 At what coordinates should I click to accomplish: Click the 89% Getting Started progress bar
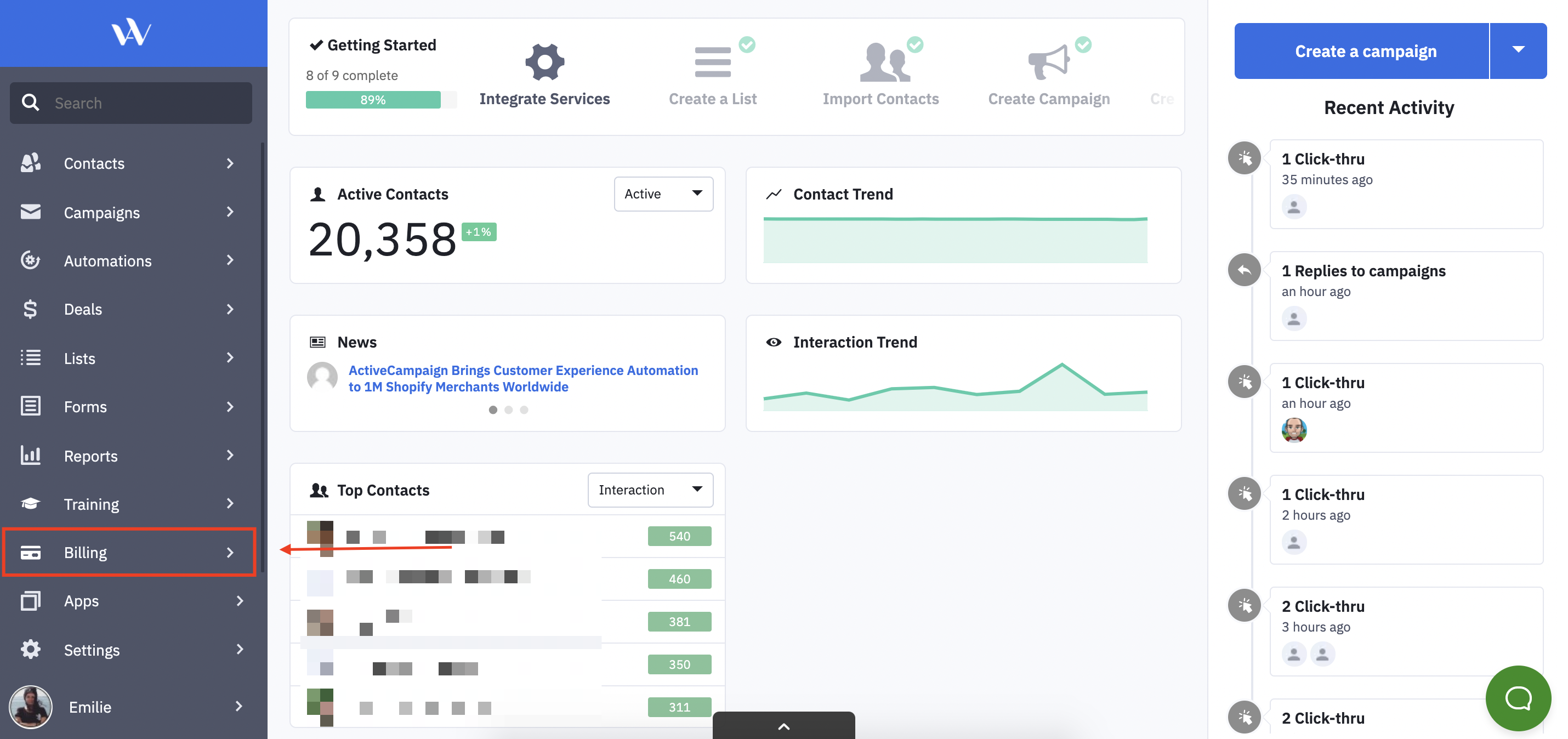(373, 100)
